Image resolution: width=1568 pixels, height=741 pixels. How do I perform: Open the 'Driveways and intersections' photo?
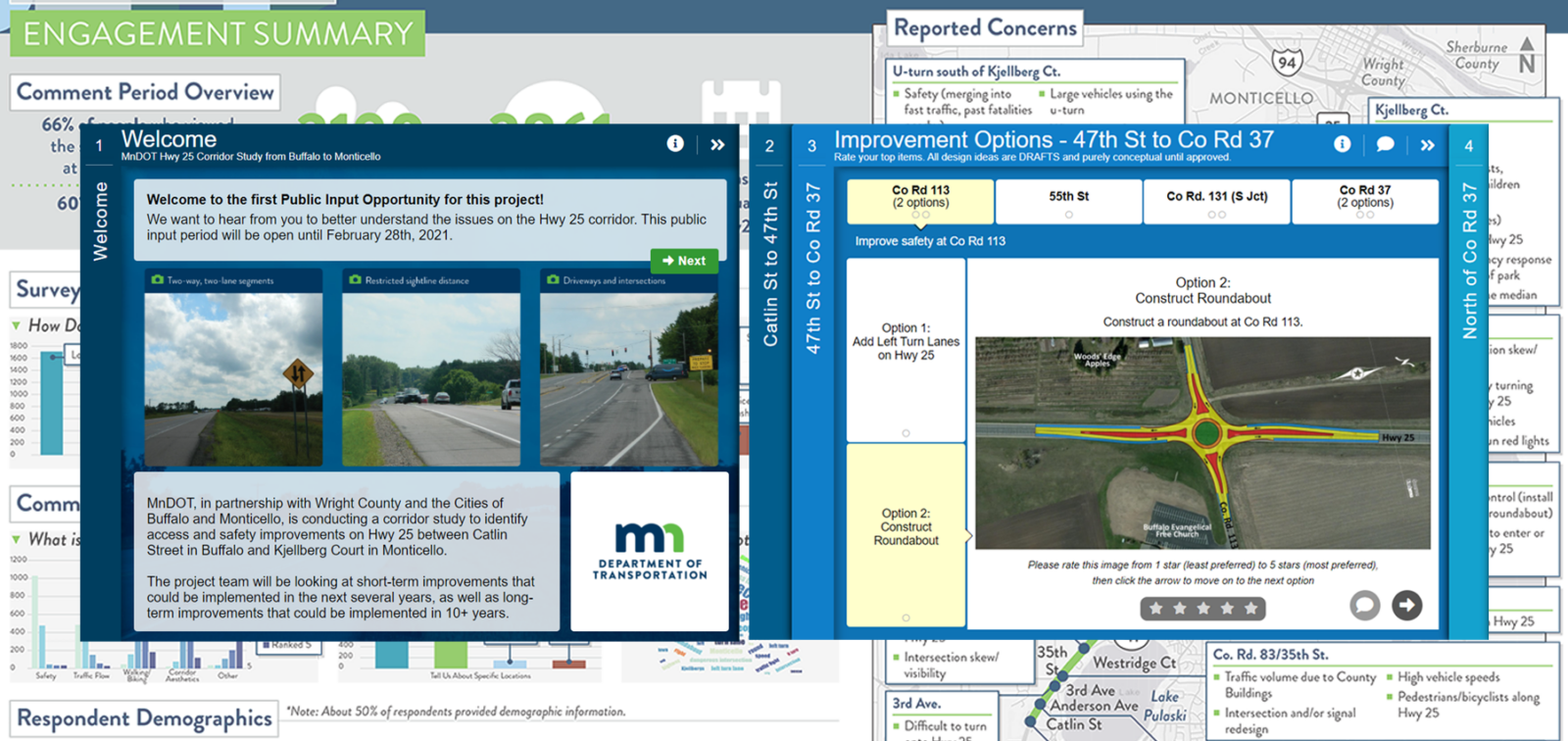click(629, 379)
